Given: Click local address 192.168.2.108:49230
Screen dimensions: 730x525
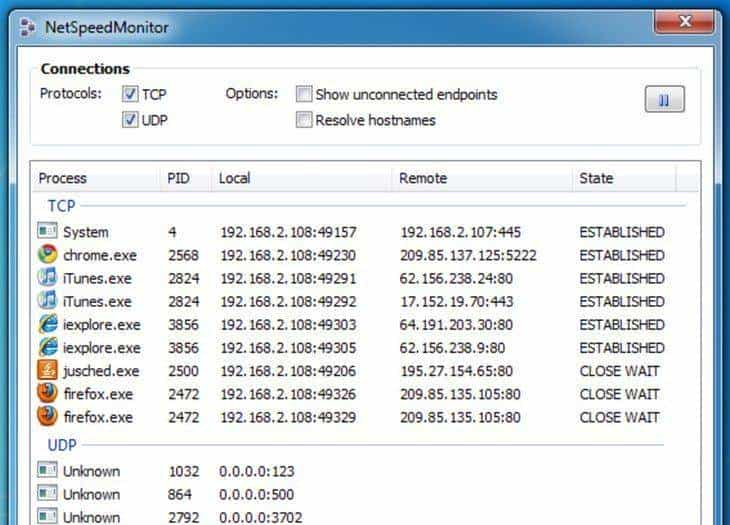Looking at the screenshot, I should pos(288,256).
